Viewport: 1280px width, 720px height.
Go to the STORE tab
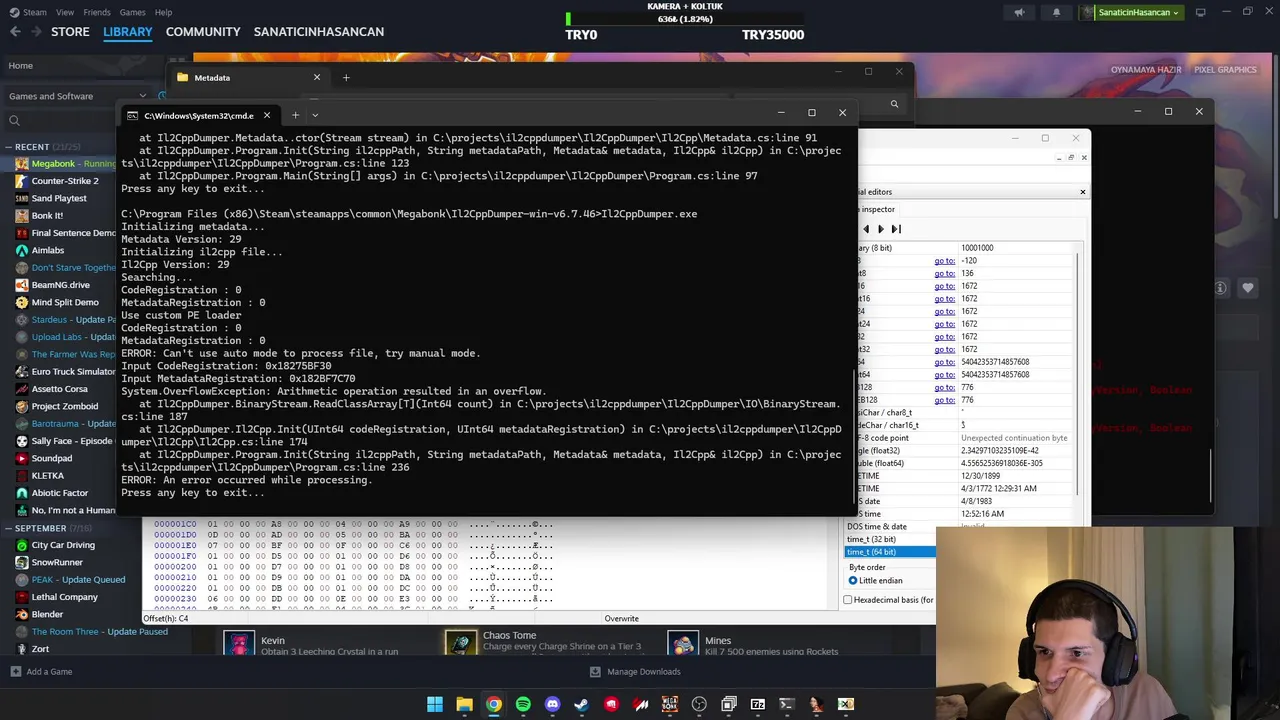pyautogui.click(x=70, y=32)
